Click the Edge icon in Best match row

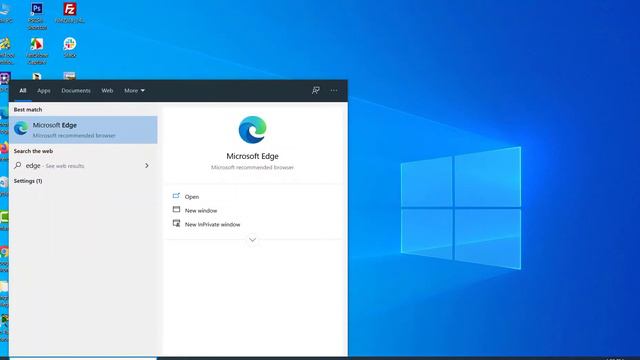pos(21,129)
